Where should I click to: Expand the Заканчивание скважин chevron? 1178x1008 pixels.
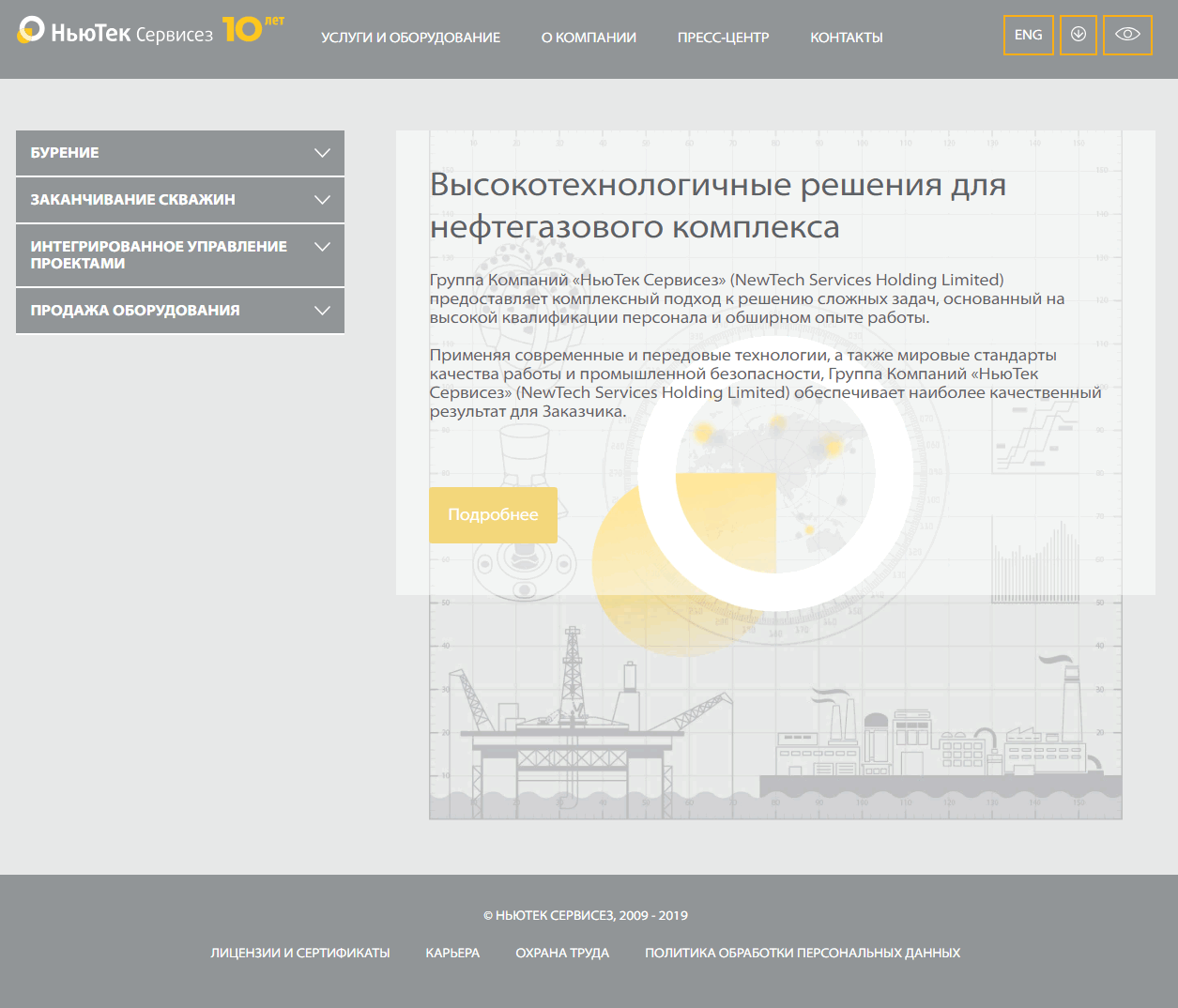coord(322,200)
